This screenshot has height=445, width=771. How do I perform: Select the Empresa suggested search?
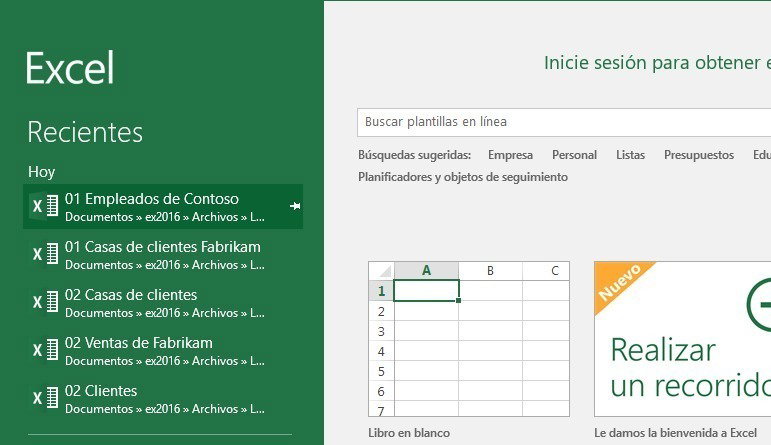click(x=510, y=155)
